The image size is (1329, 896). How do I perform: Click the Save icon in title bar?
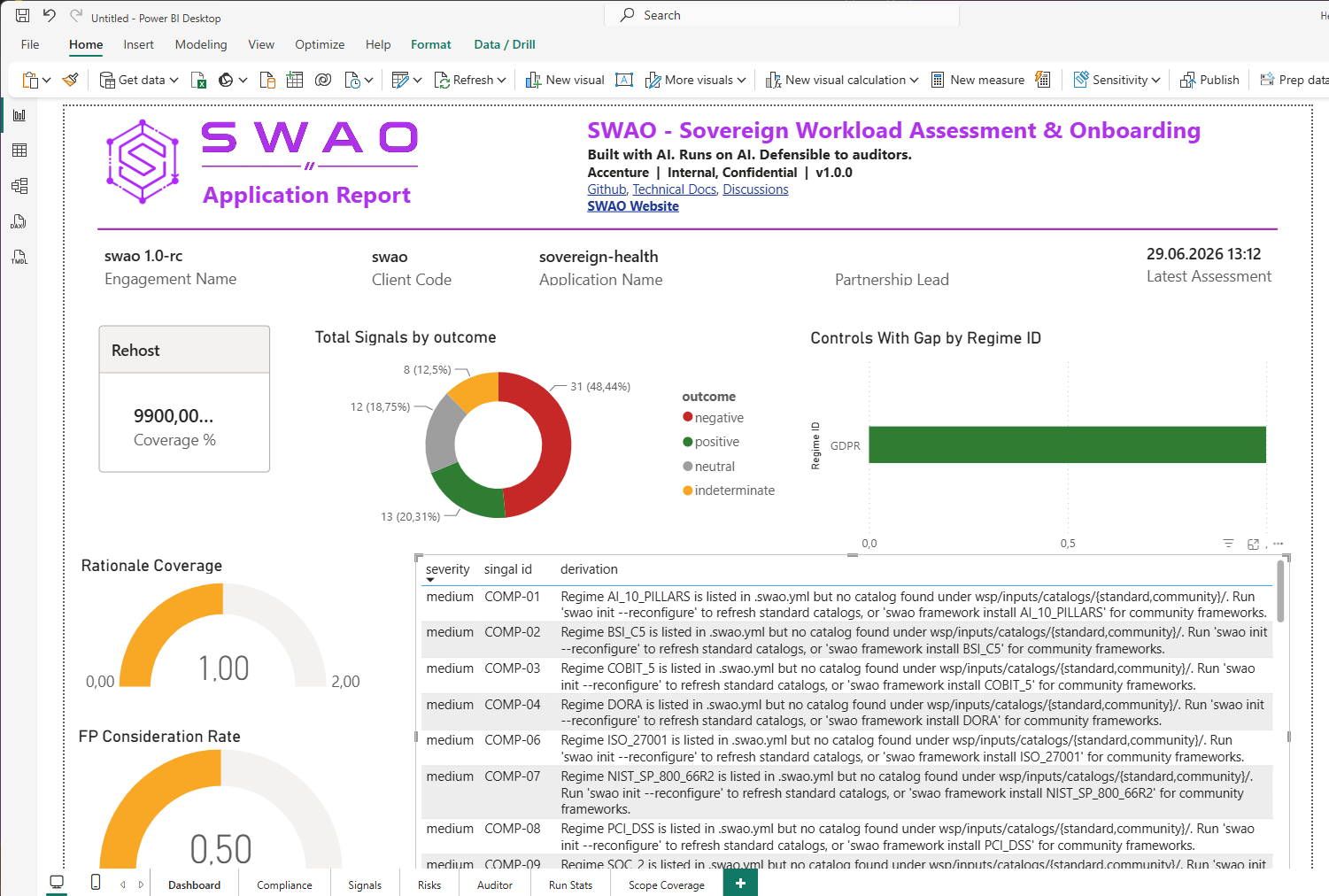[x=23, y=15]
